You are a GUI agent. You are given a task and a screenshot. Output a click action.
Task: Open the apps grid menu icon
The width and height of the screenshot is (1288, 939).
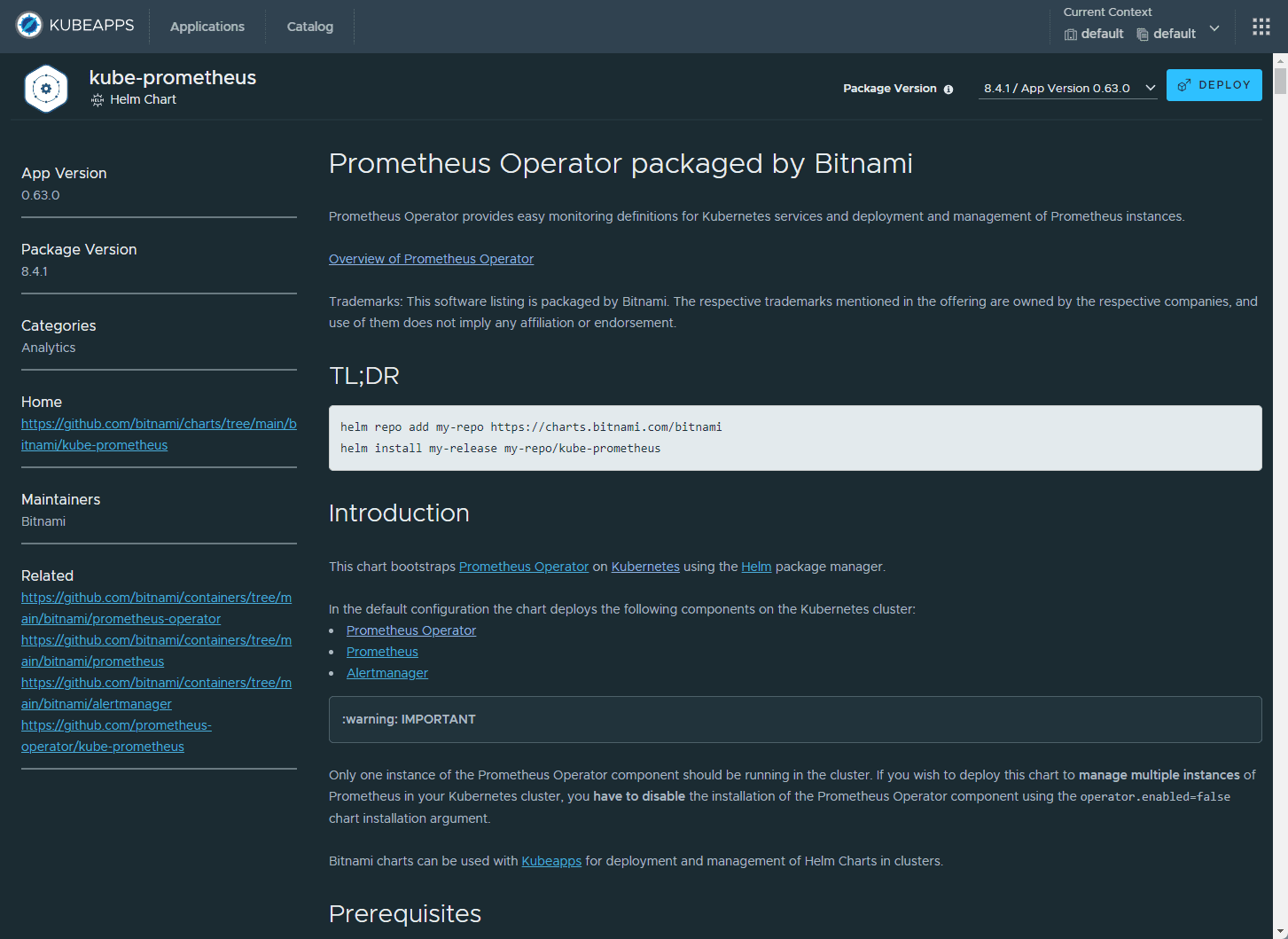pyautogui.click(x=1261, y=27)
